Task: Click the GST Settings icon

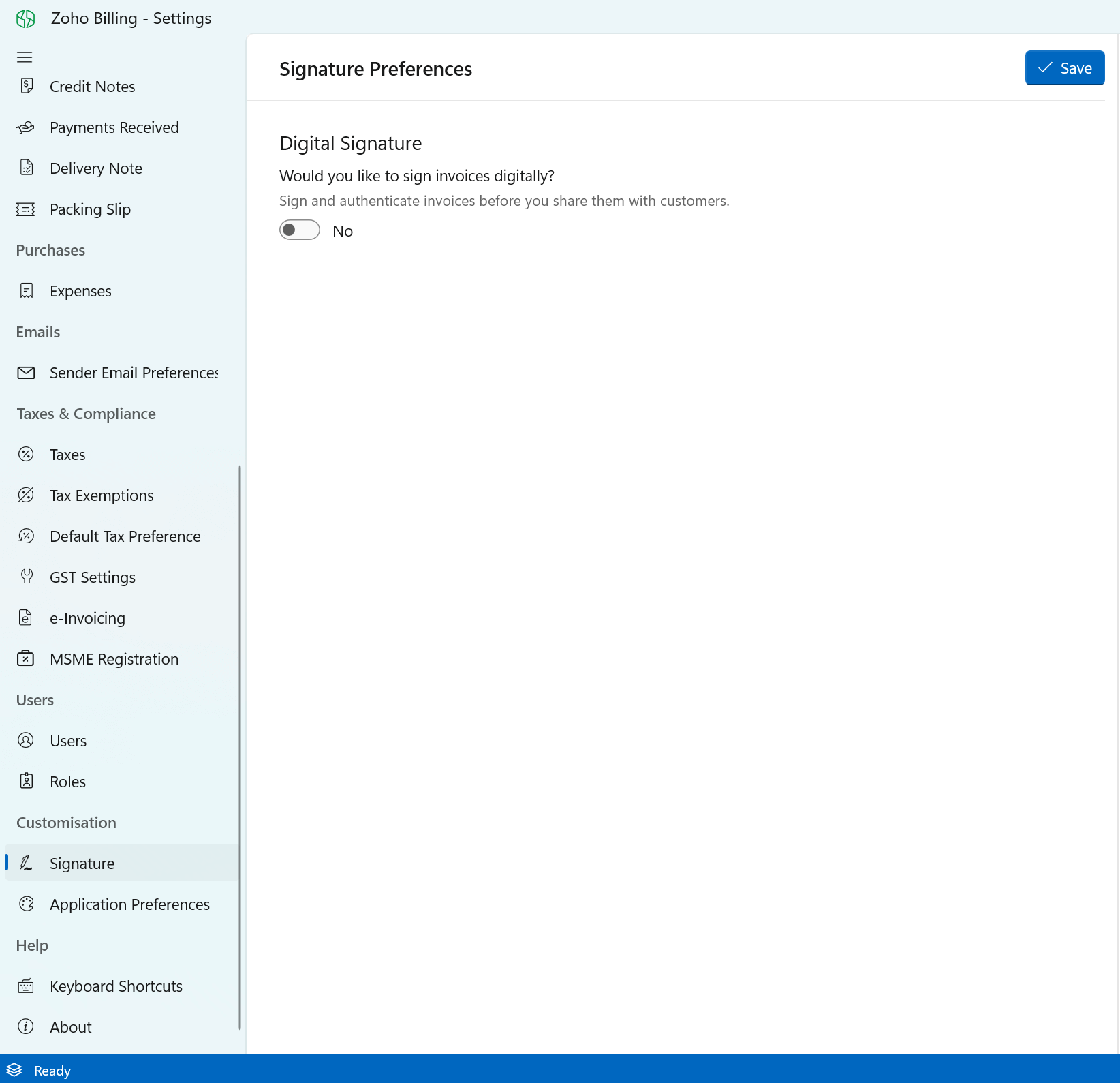Action: tap(27, 577)
